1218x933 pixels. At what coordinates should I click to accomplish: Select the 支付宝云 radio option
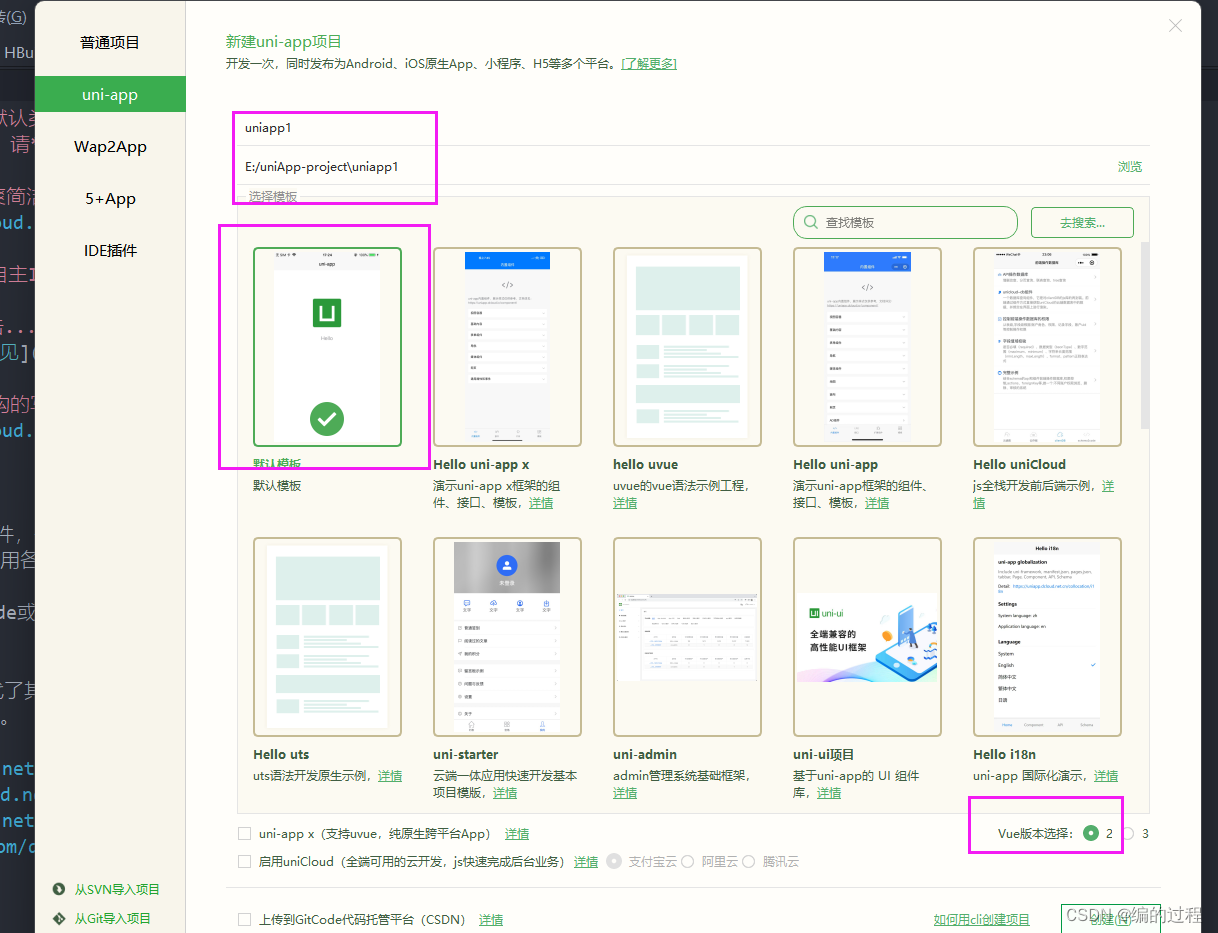(614, 861)
